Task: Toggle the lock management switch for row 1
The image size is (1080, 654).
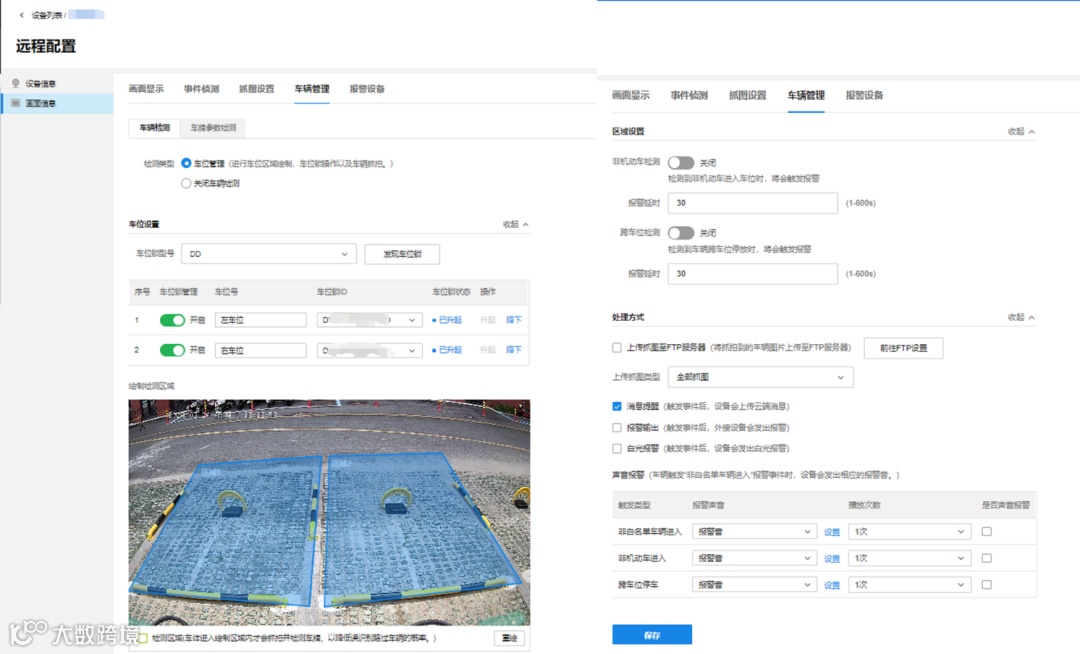Action: coord(172,320)
